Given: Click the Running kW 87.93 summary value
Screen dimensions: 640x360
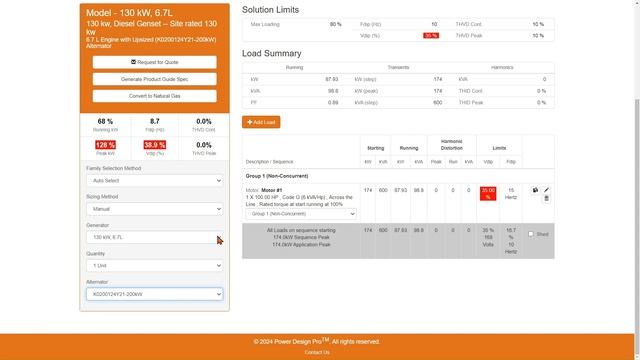Looking at the screenshot, I should [332, 79].
